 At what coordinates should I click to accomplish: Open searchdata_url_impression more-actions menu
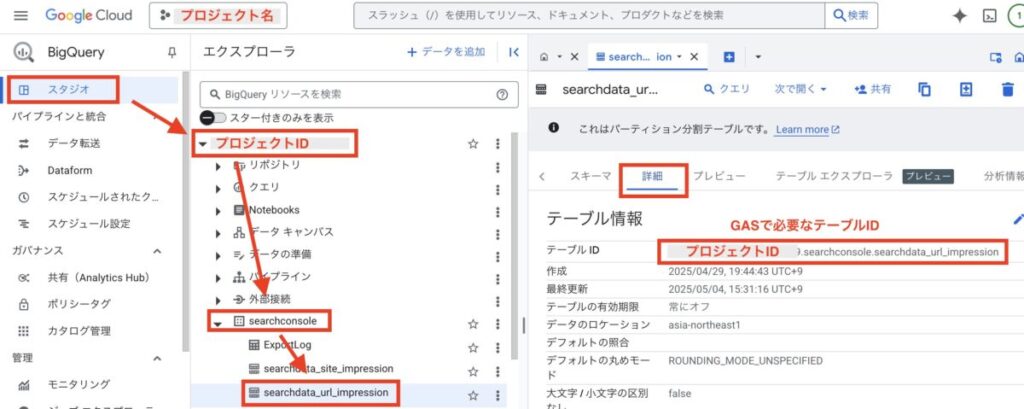pyautogui.click(x=498, y=395)
